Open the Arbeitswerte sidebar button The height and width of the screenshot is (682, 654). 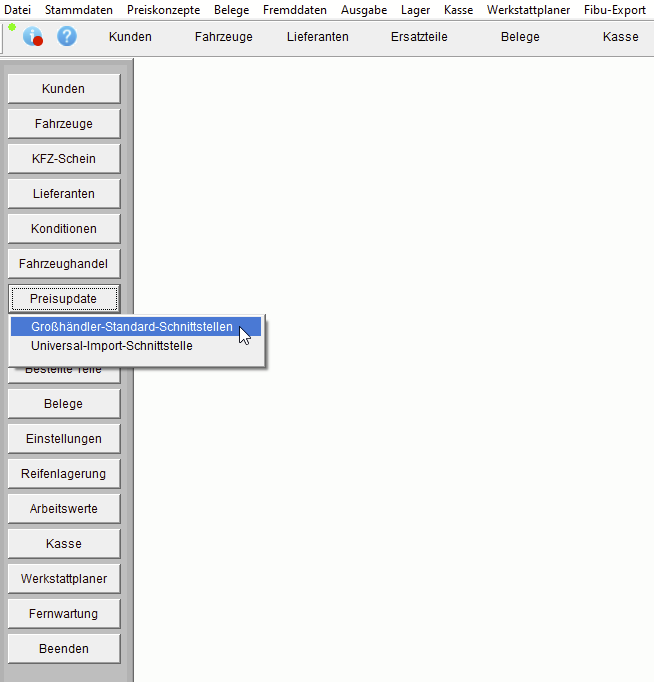click(64, 509)
